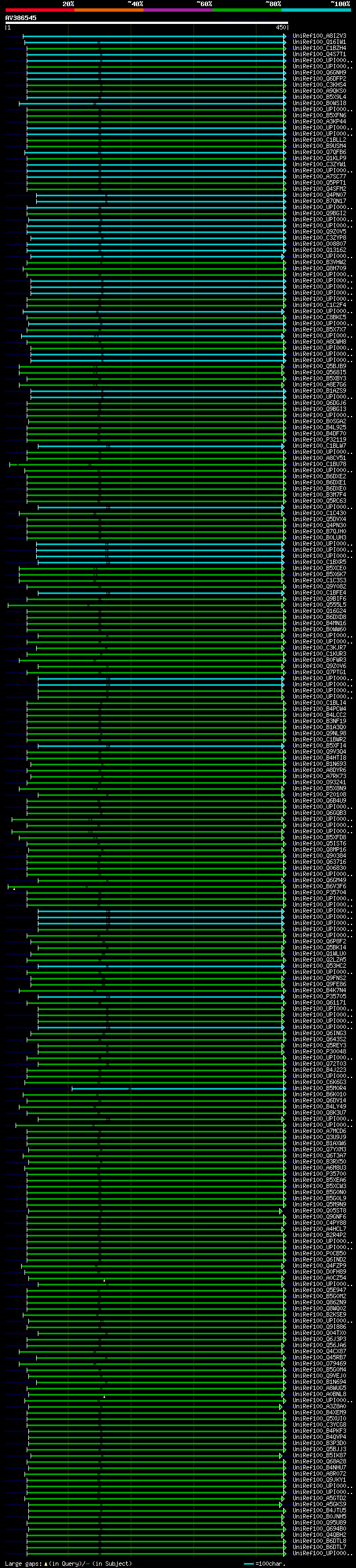Select hit label UniRef100_Q4PN07
The height and width of the screenshot is (1568, 356).
tap(319, 195)
